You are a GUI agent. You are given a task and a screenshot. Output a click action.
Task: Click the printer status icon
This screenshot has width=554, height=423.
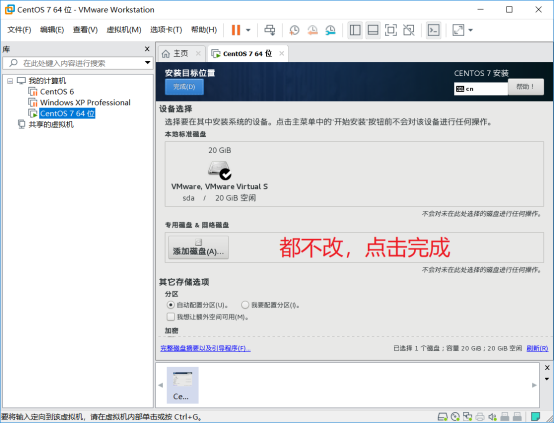480,417
